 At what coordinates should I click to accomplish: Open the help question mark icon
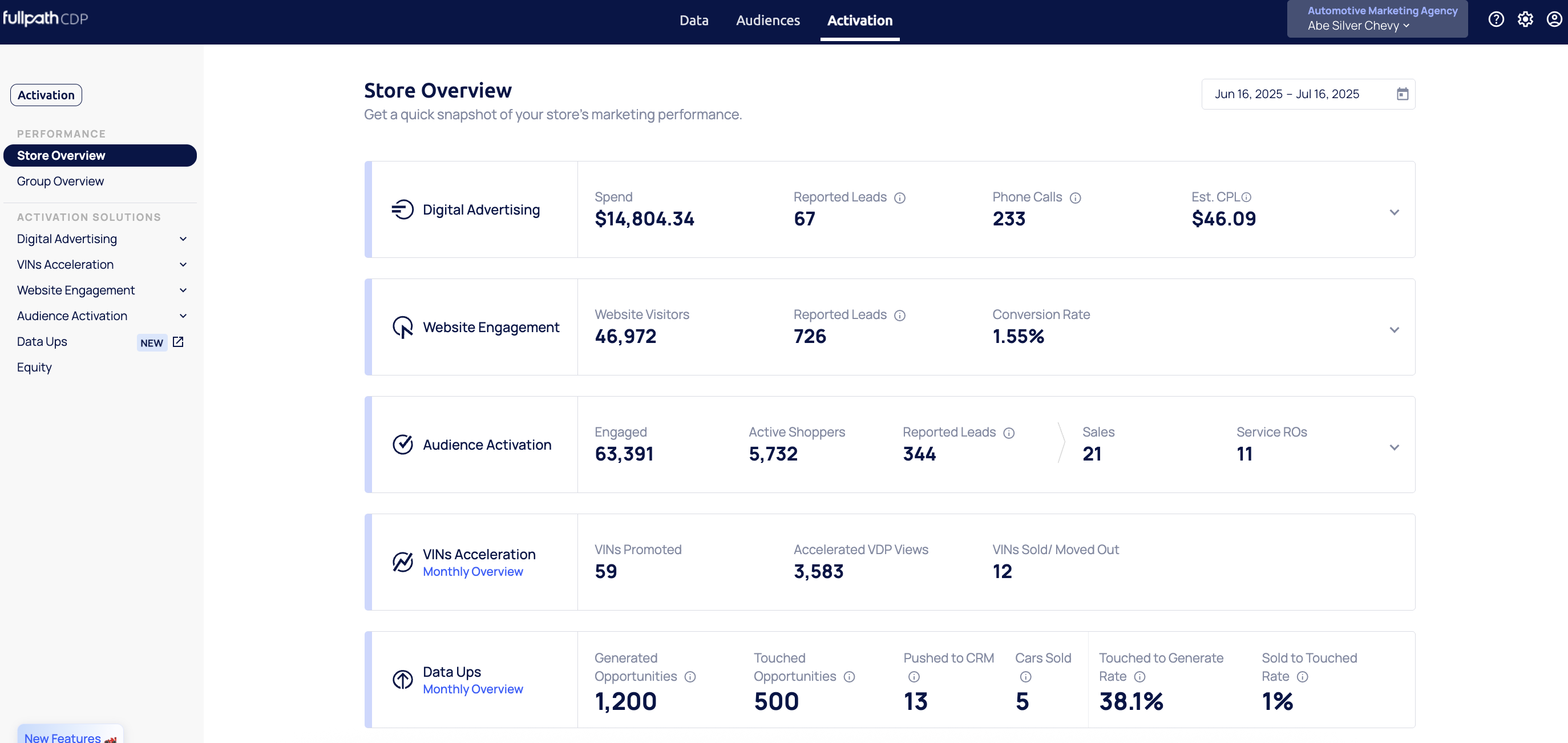[1496, 19]
